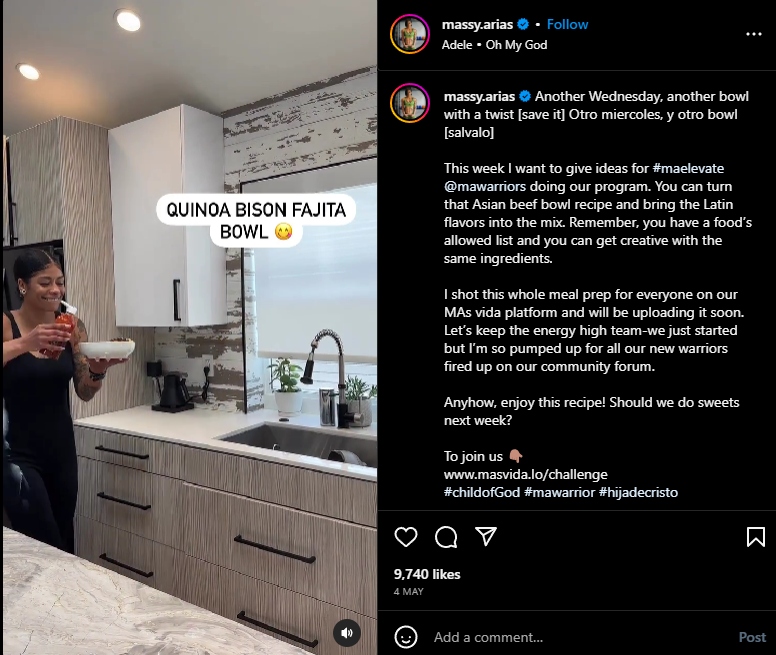Open the three-dots more options menu
This screenshot has height=655, width=776.
point(754,34)
